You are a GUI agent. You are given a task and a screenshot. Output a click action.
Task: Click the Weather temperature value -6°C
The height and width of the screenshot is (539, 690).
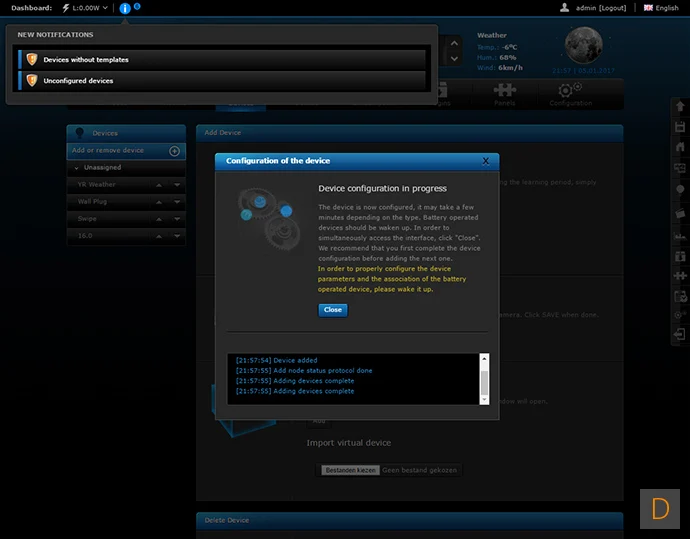coord(508,47)
